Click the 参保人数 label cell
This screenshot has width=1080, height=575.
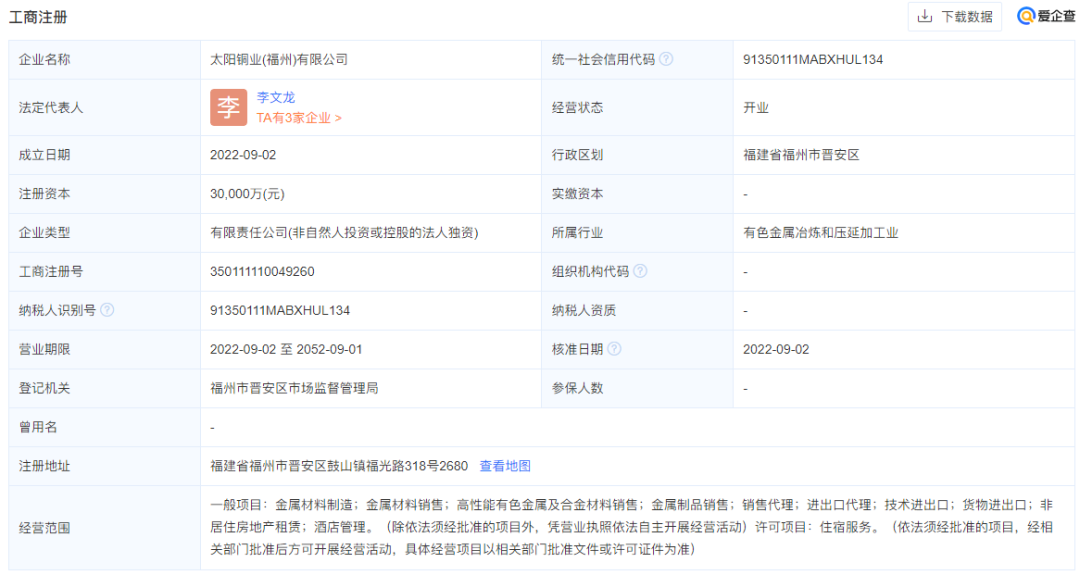[637, 388]
